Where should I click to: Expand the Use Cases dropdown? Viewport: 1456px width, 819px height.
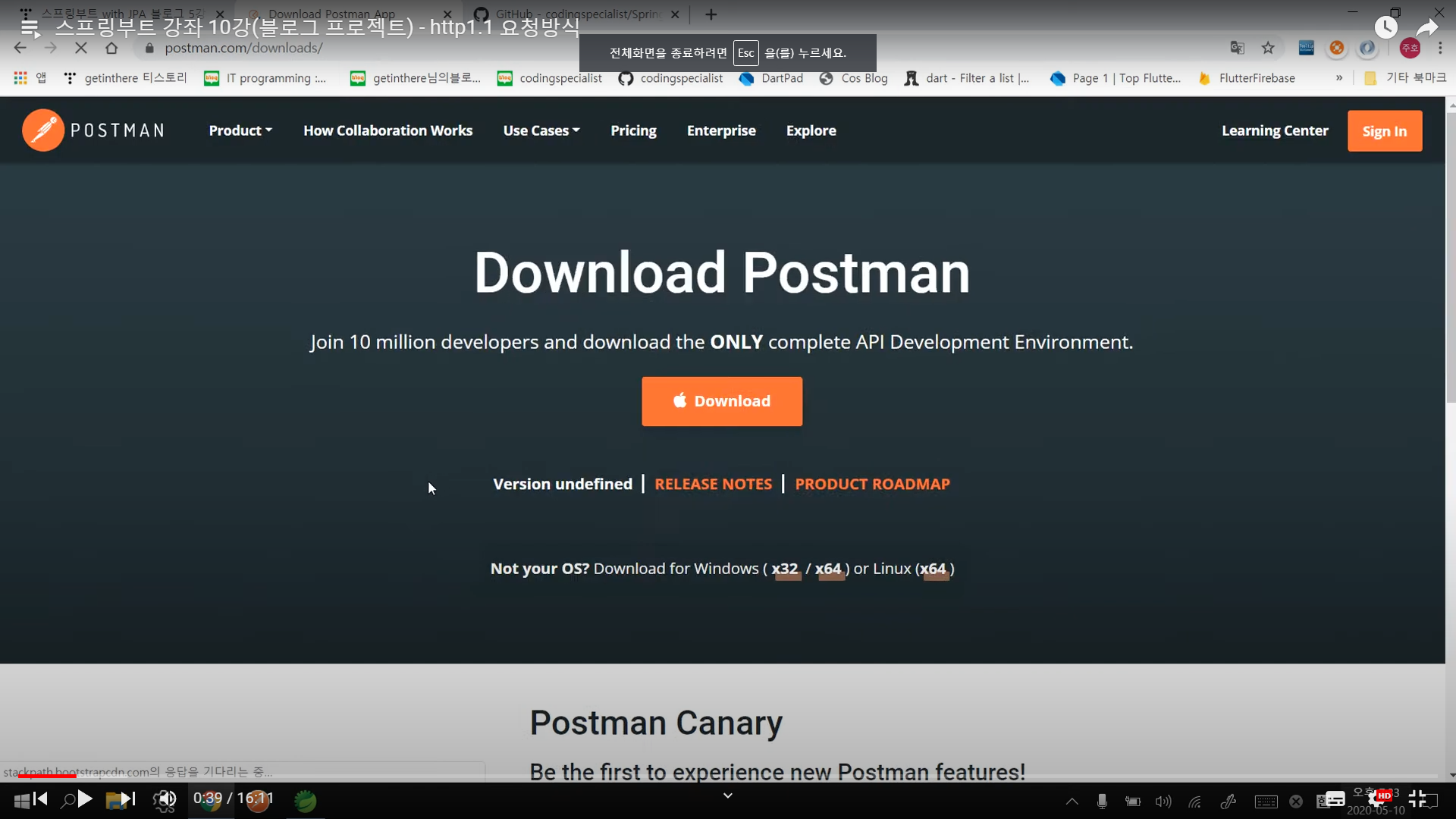pyautogui.click(x=541, y=130)
